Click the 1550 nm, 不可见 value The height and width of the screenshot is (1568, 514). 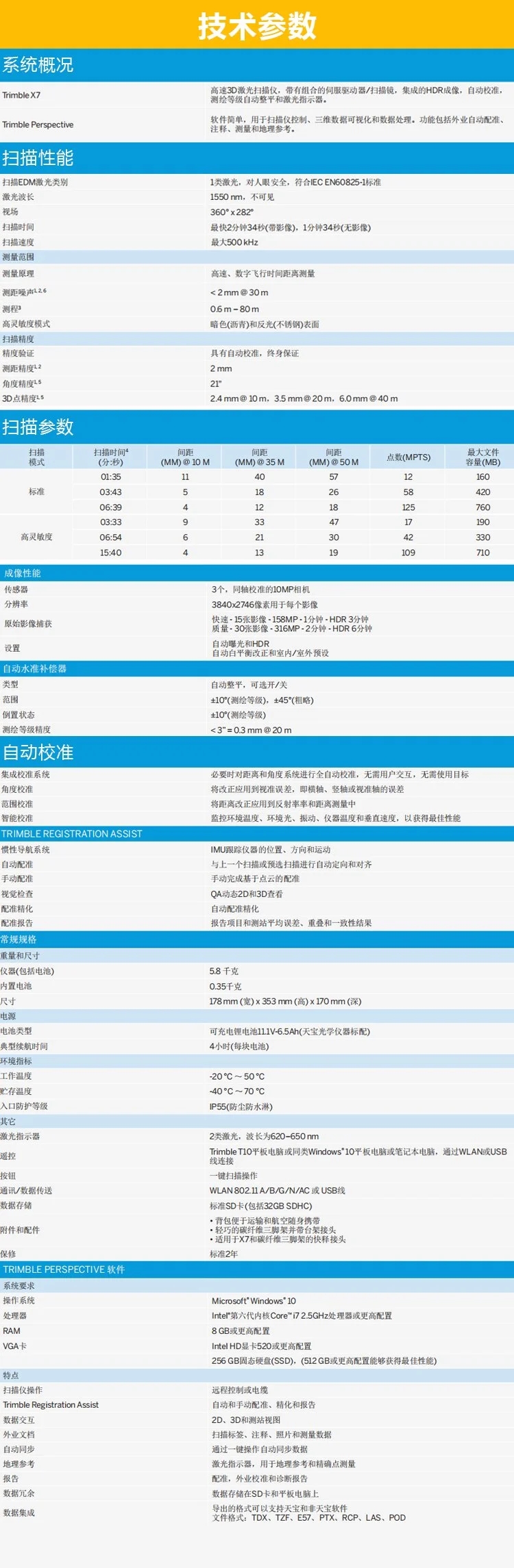click(242, 197)
